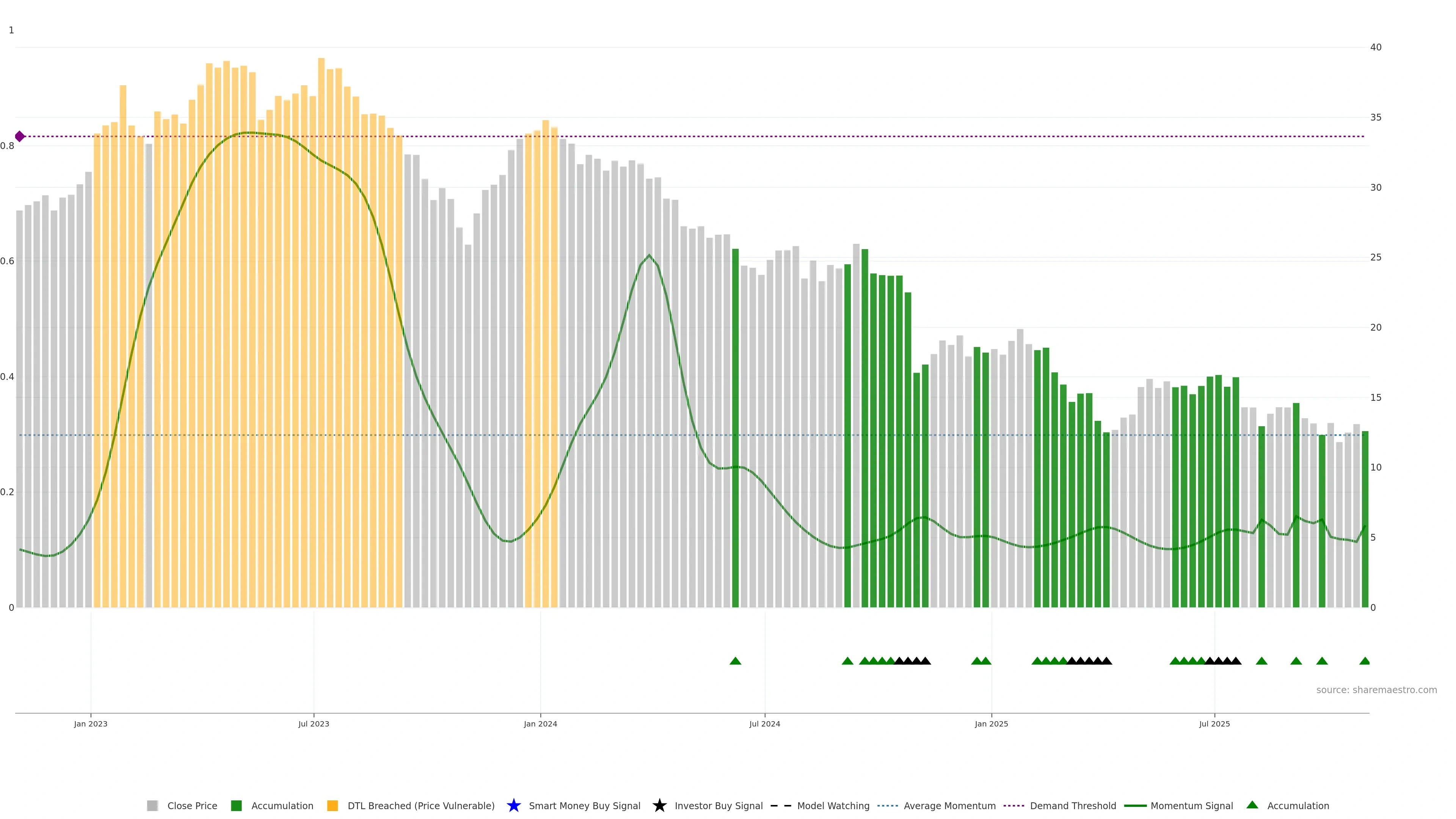Image resolution: width=1456 pixels, height=819 pixels.
Task: Toggle the green Accumulation bar legend entry
Action: [236, 805]
